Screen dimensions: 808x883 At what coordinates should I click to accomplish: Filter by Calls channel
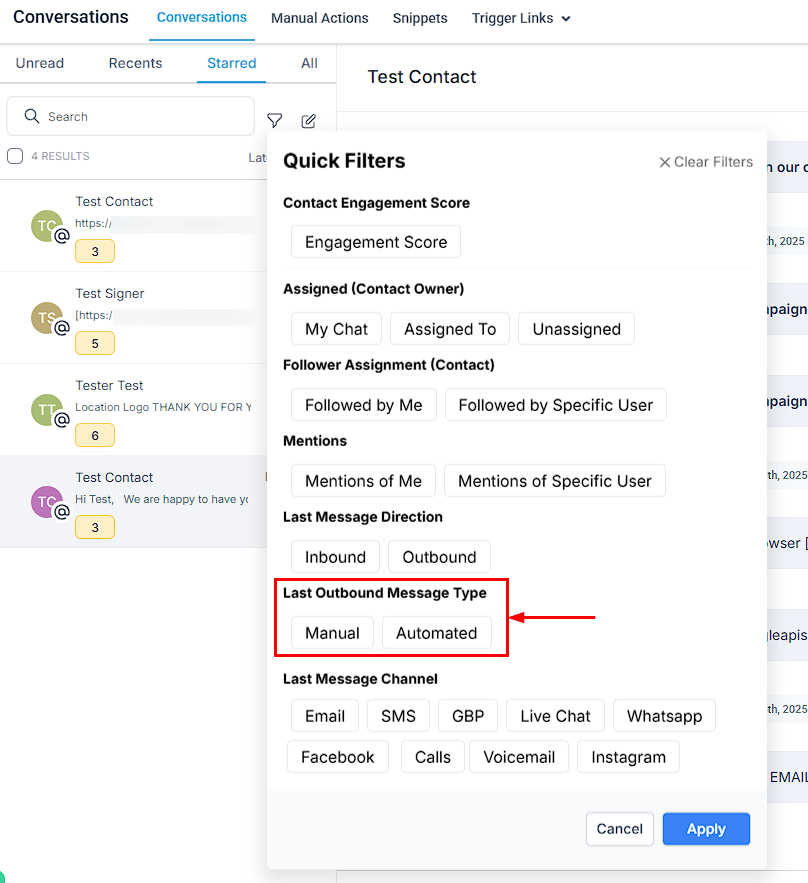[432, 757]
